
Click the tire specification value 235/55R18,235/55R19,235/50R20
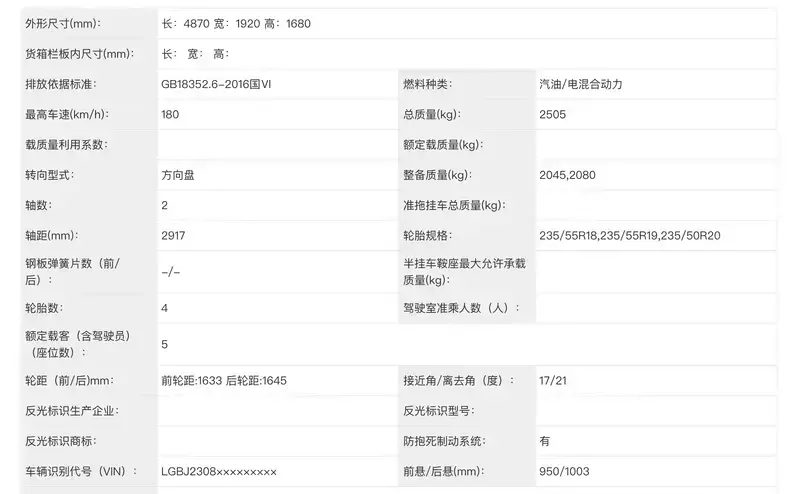pos(630,236)
